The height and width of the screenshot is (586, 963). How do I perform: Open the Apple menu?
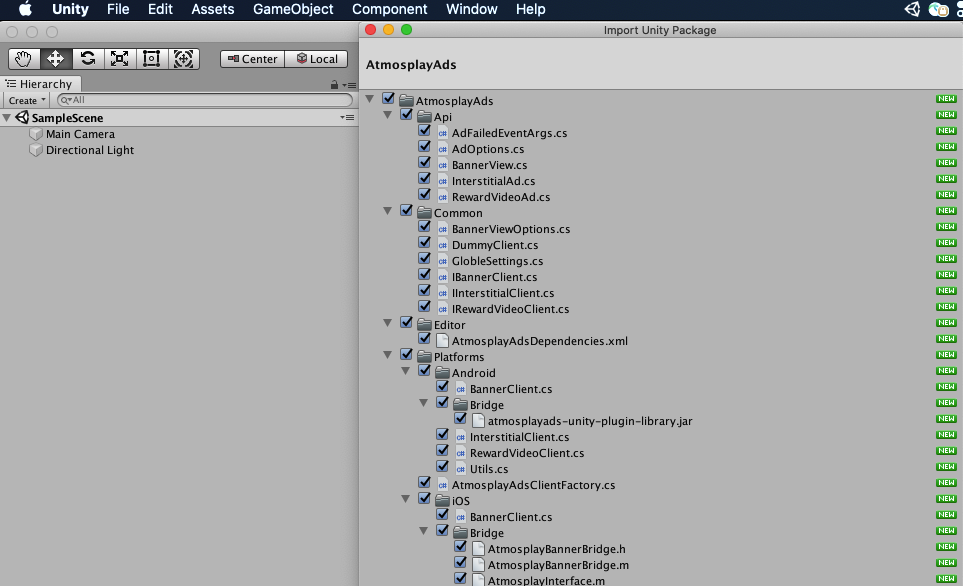pos(25,9)
